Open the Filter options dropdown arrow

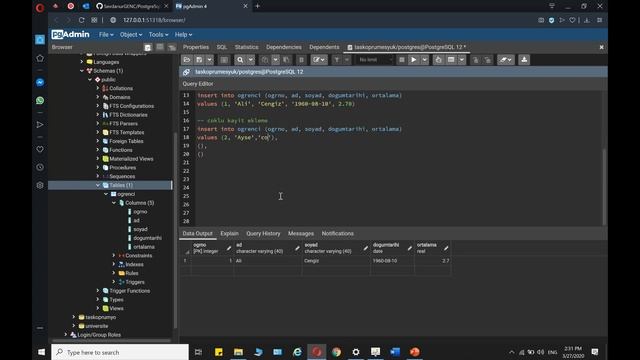(347, 60)
